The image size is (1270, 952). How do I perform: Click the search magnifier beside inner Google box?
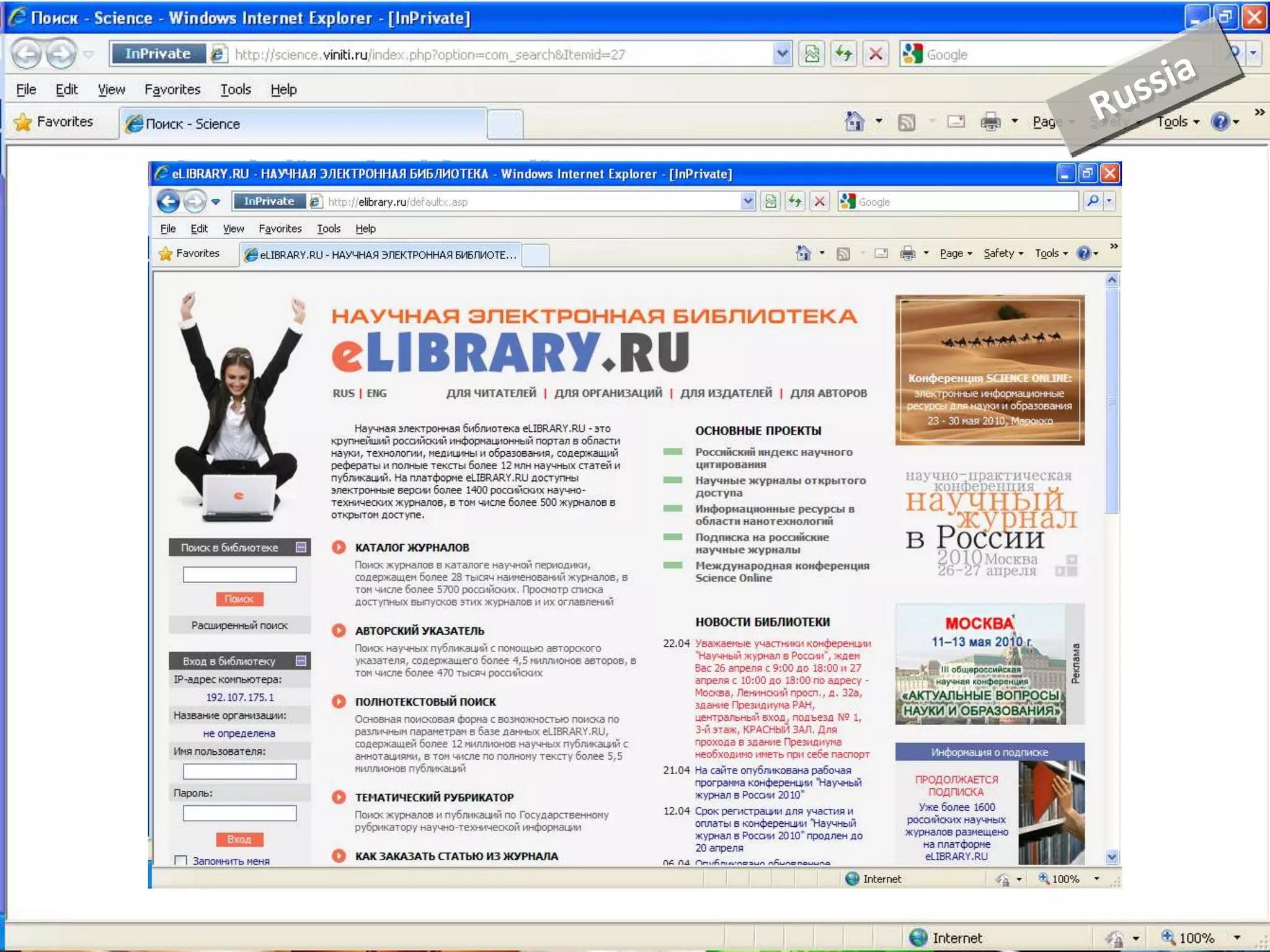click(1093, 201)
